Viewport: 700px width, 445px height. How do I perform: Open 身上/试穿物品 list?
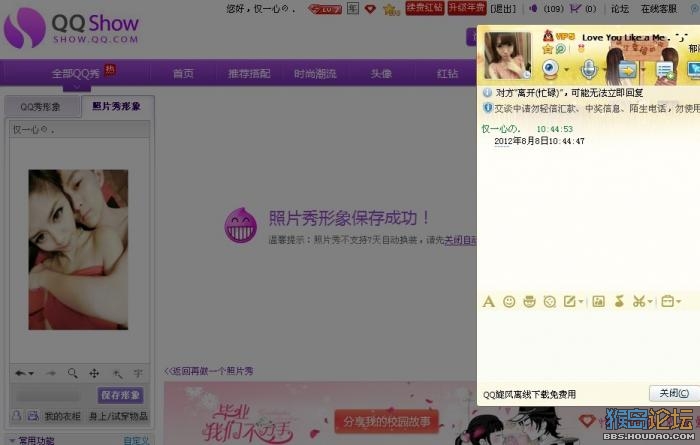(x=118, y=416)
